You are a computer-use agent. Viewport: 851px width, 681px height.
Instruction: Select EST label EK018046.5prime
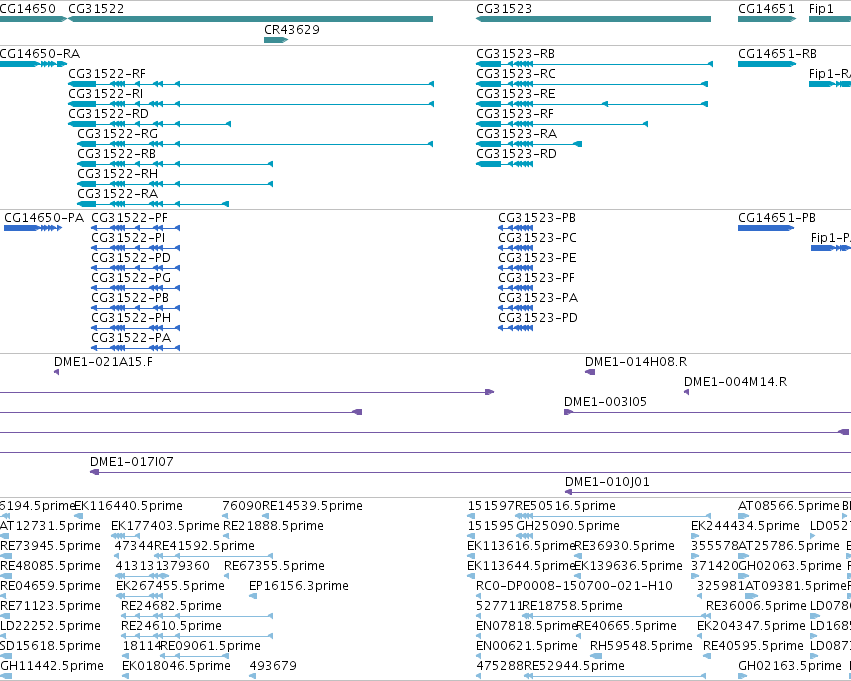click(176, 666)
